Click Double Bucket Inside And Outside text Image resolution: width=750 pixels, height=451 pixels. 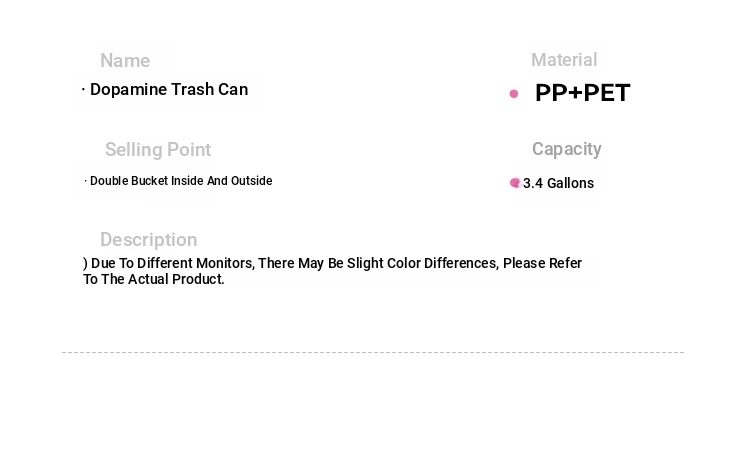pos(181,181)
